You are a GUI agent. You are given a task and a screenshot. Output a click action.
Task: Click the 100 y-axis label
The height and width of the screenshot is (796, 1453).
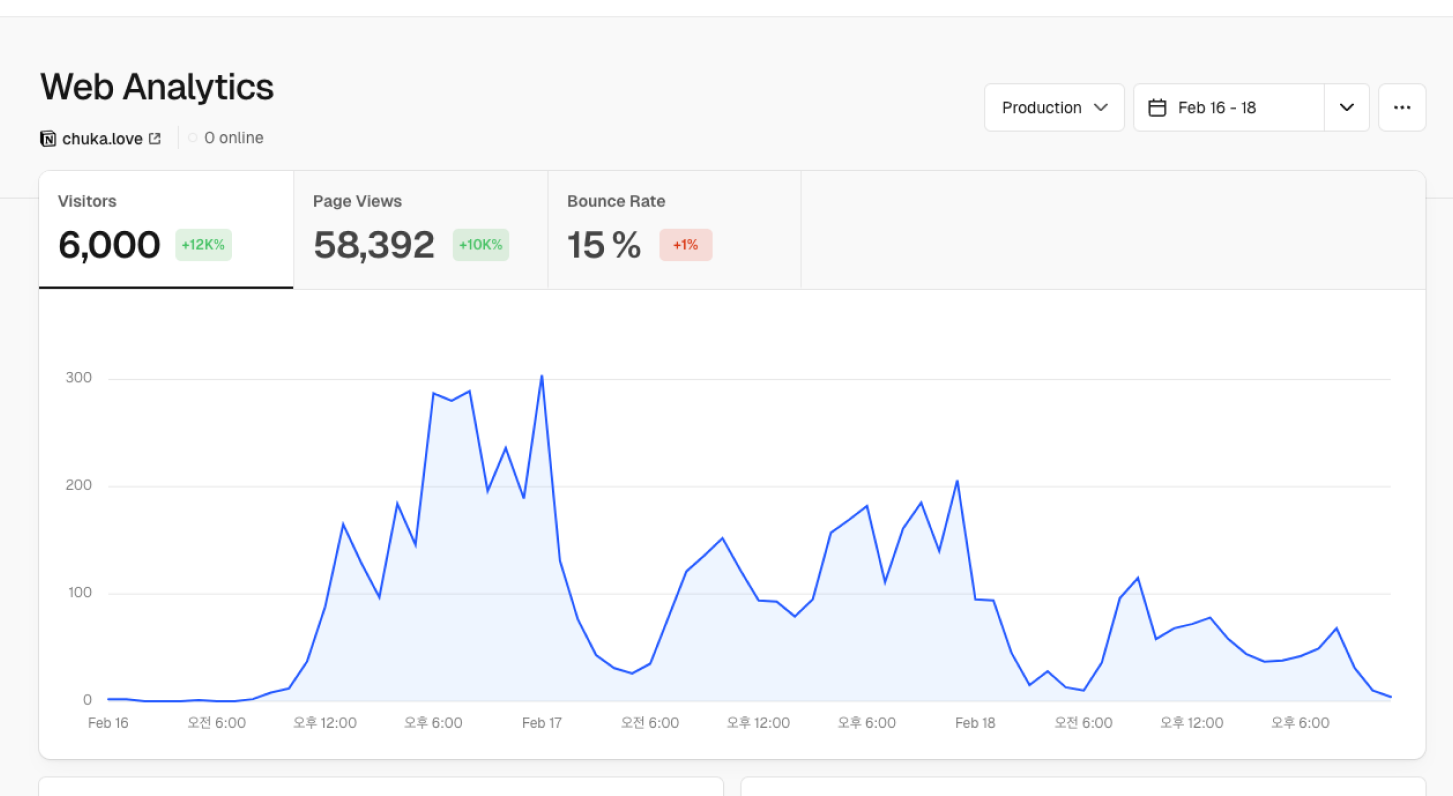[x=79, y=593]
